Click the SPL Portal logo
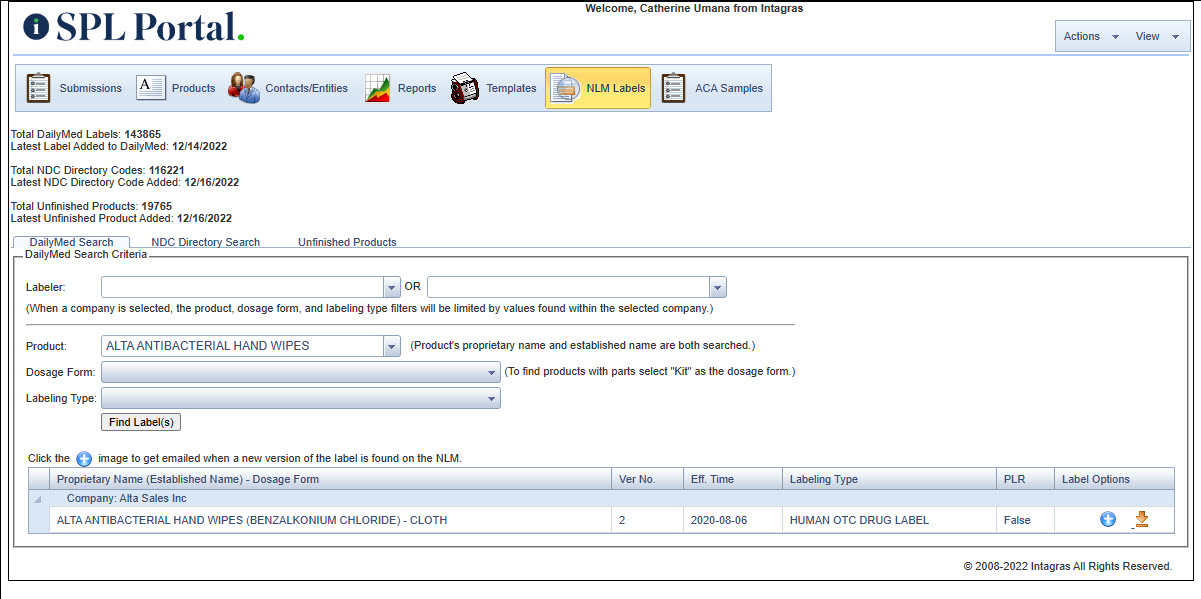Image resolution: width=1201 pixels, height=599 pixels. [x=134, y=27]
